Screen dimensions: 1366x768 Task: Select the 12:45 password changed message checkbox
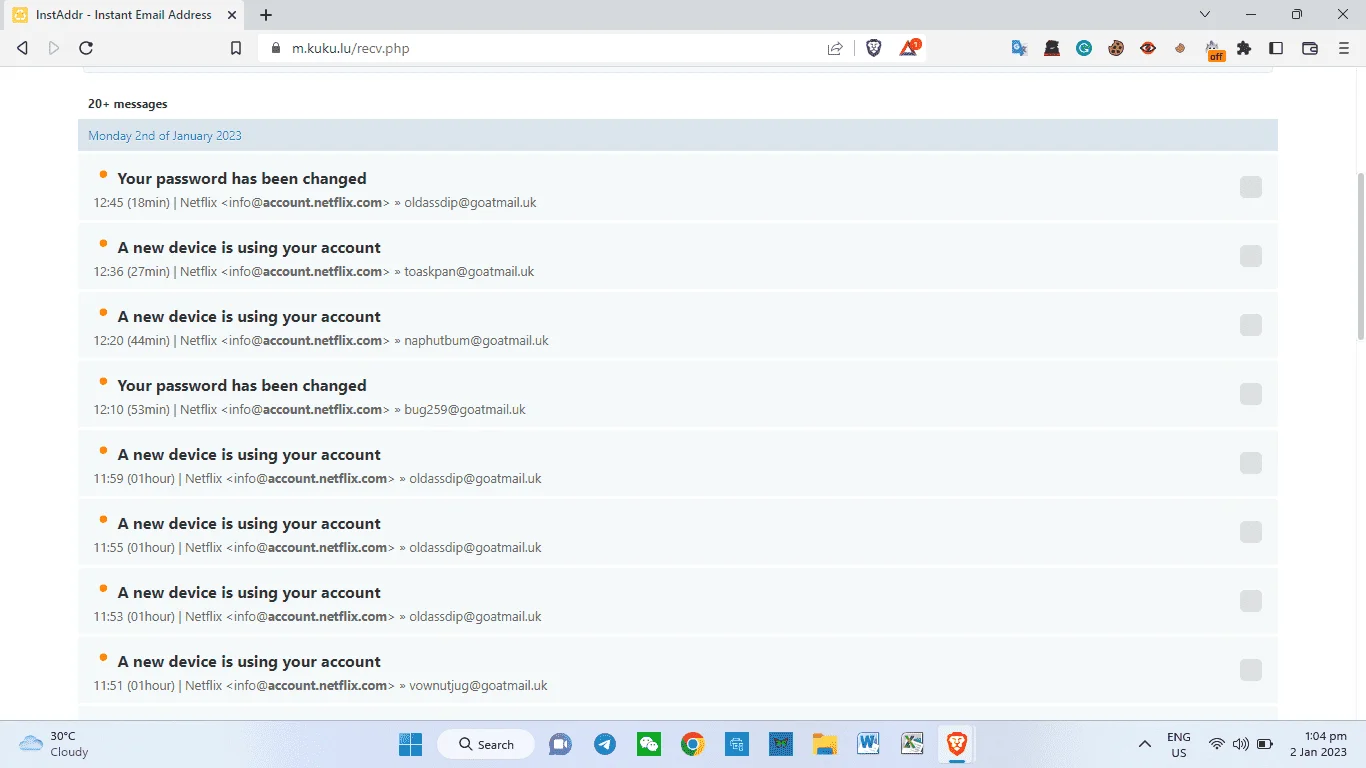point(1251,187)
